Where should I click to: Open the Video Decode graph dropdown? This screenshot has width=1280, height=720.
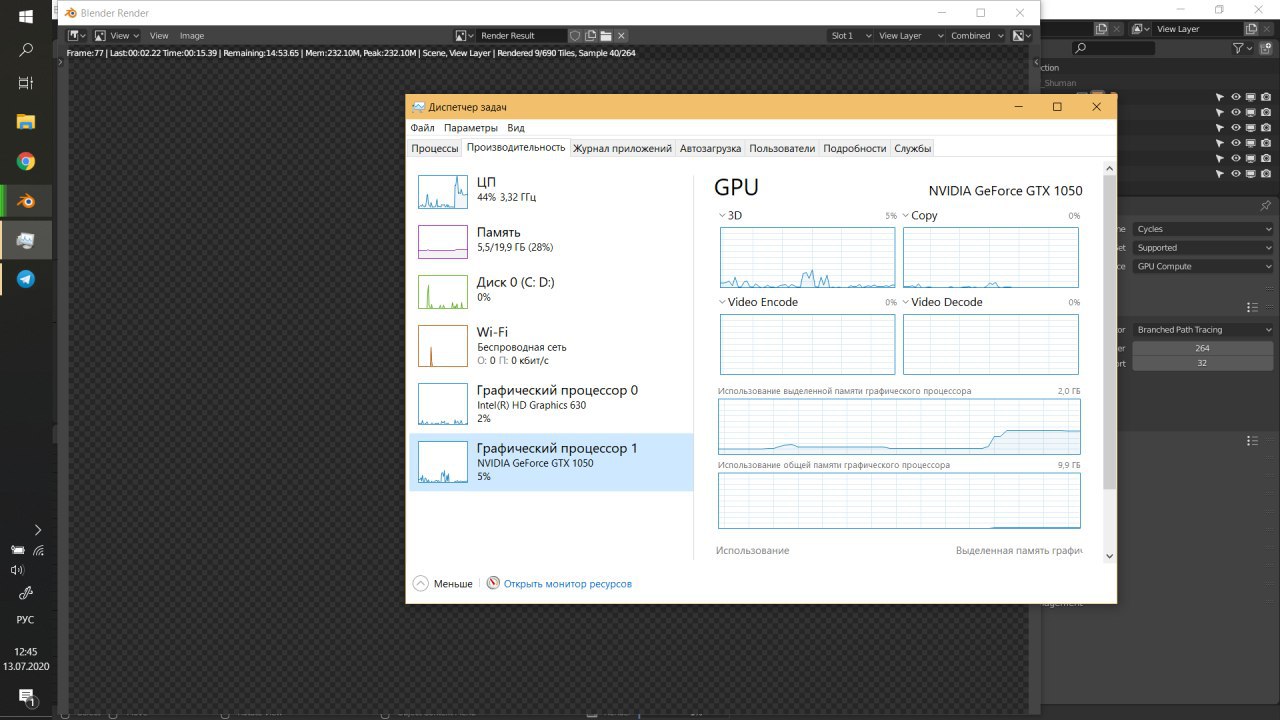(942, 302)
